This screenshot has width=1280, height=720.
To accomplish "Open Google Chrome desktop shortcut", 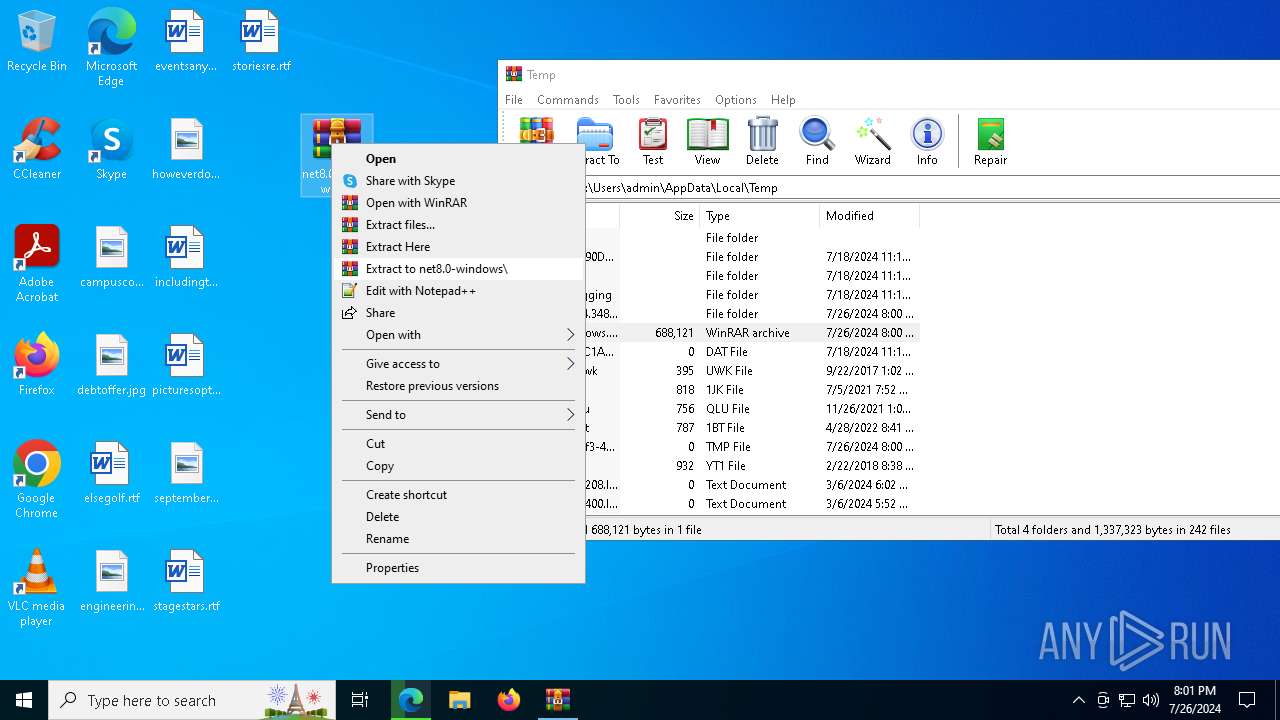I will click(x=37, y=480).
